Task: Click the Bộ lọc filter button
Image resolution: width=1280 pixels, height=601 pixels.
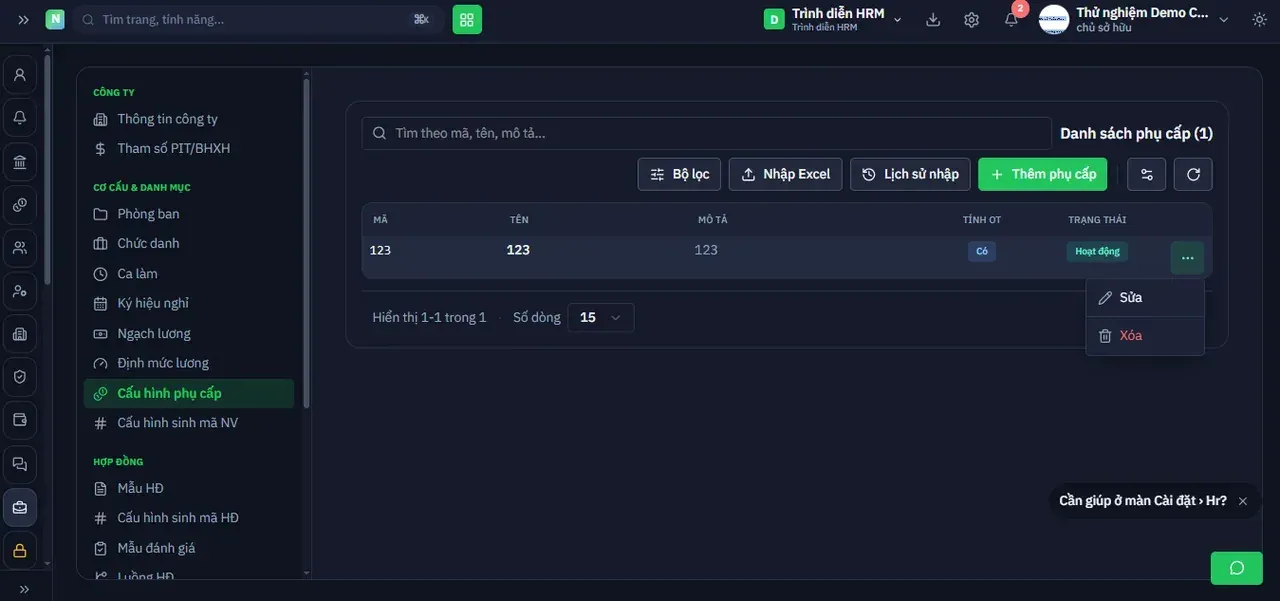Action: pyautogui.click(x=680, y=174)
